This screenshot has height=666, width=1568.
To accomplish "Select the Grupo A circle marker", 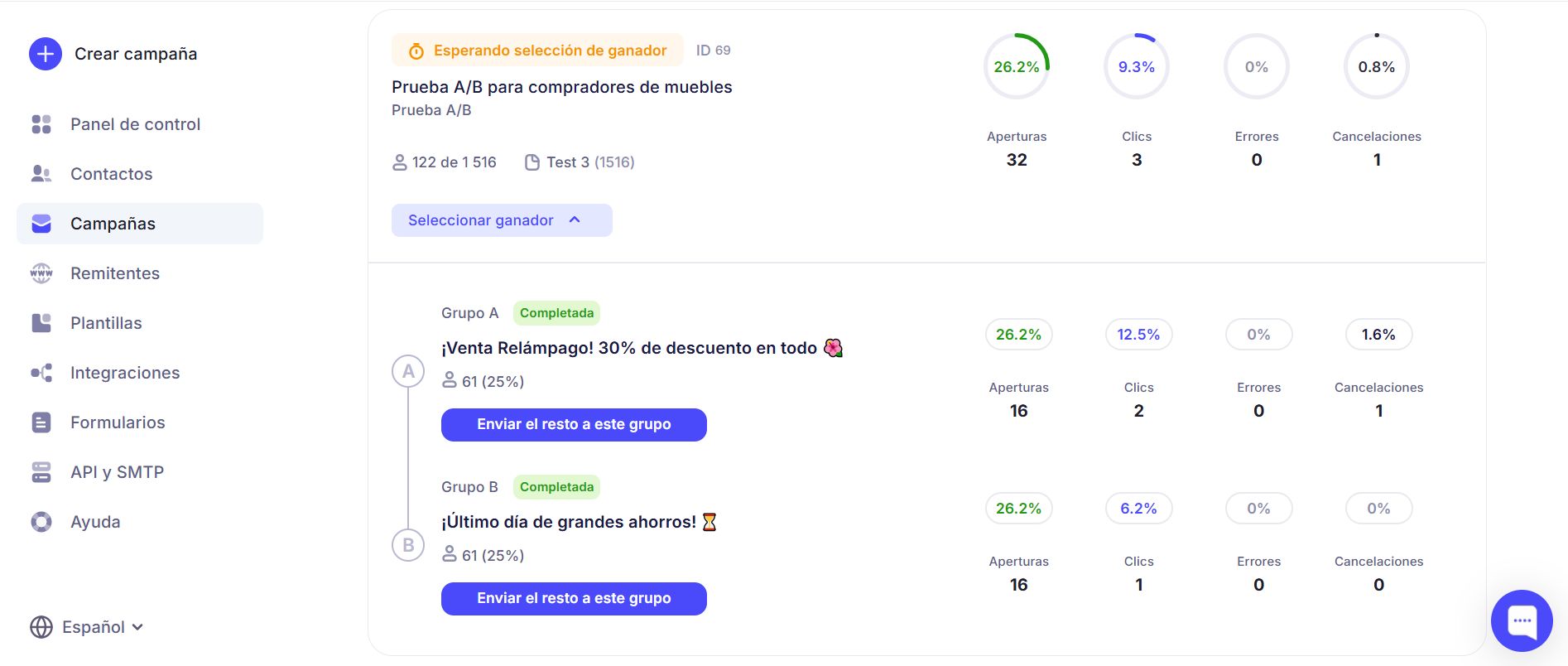I will (408, 372).
